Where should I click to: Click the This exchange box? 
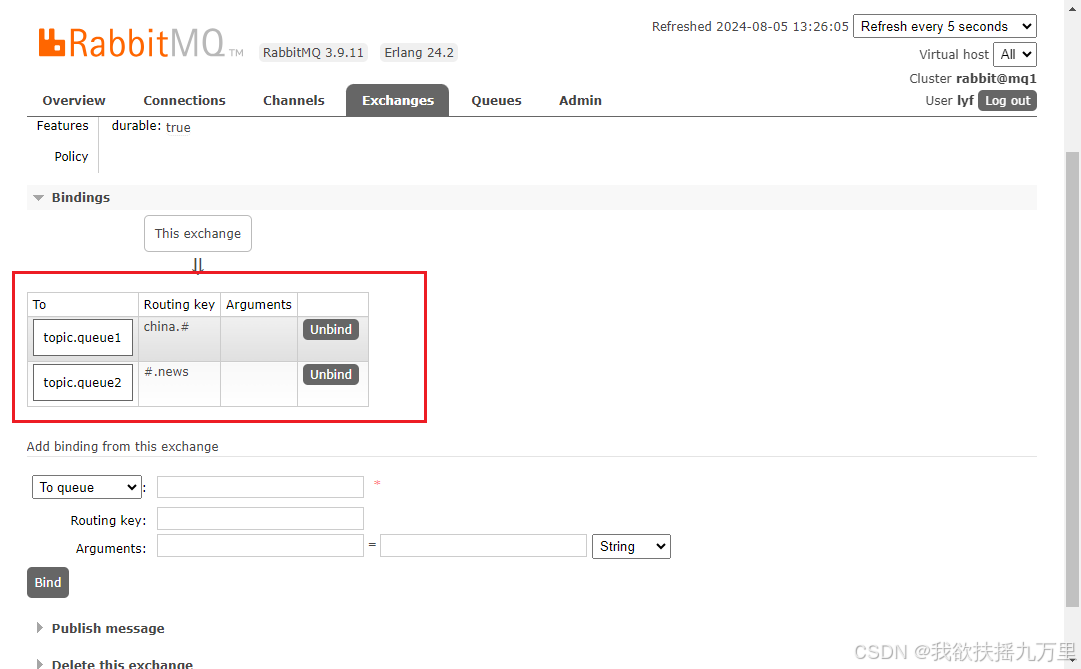198,234
